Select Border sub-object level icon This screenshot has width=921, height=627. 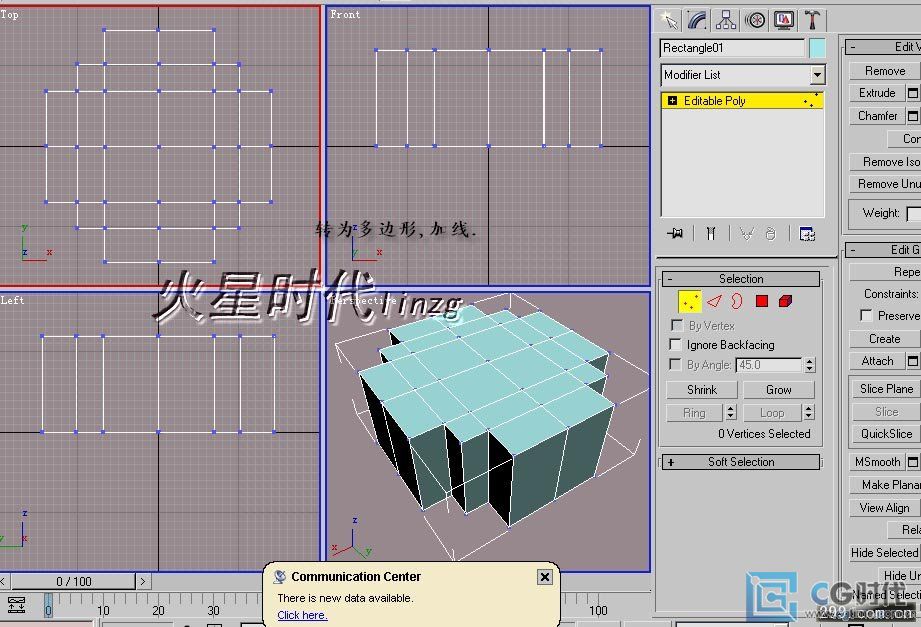tap(737, 301)
